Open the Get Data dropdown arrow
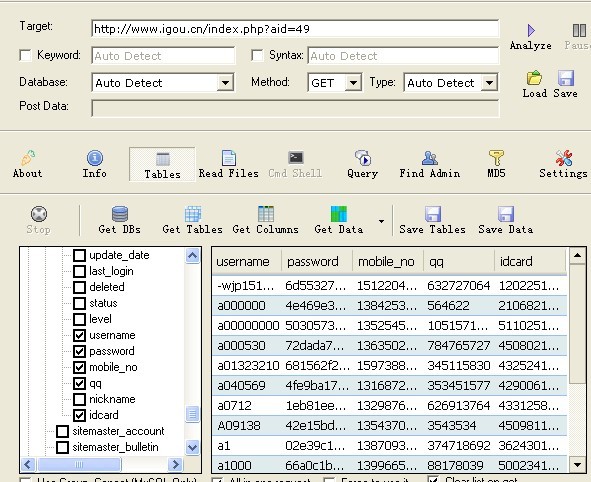591x482 pixels. pyautogui.click(x=381, y=221)
